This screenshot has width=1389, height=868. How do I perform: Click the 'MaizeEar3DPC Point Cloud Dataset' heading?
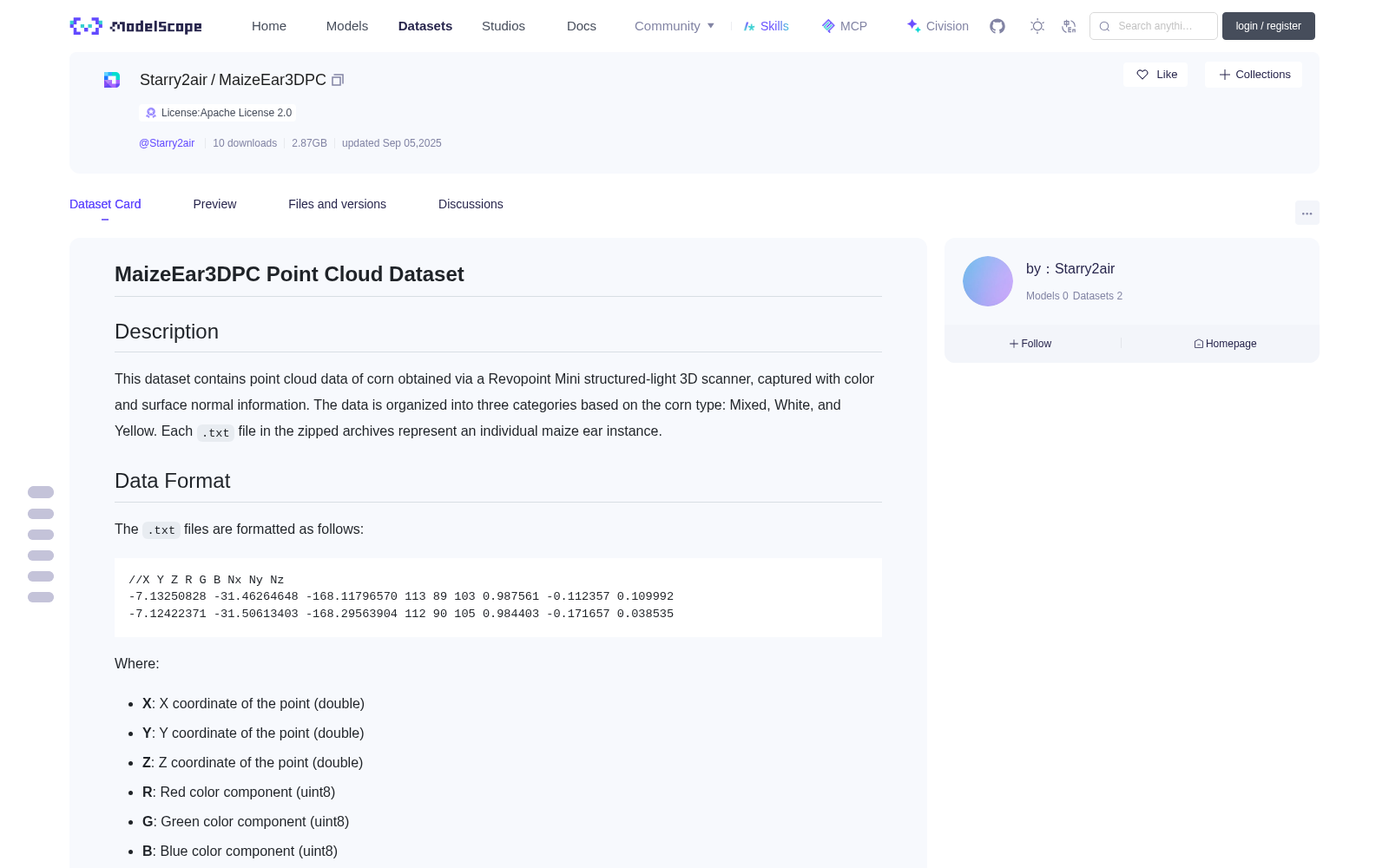tap(289, 274)
